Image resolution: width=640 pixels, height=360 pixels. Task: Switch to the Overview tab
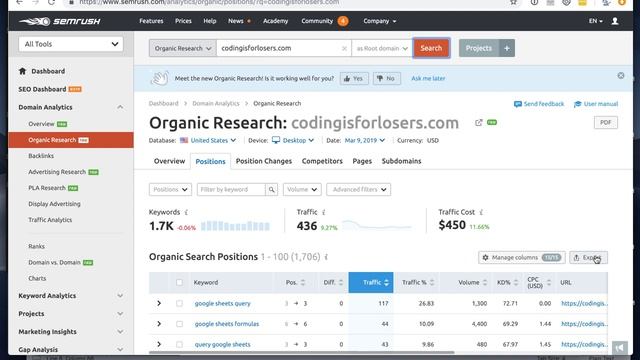click(x=169, y=161)
